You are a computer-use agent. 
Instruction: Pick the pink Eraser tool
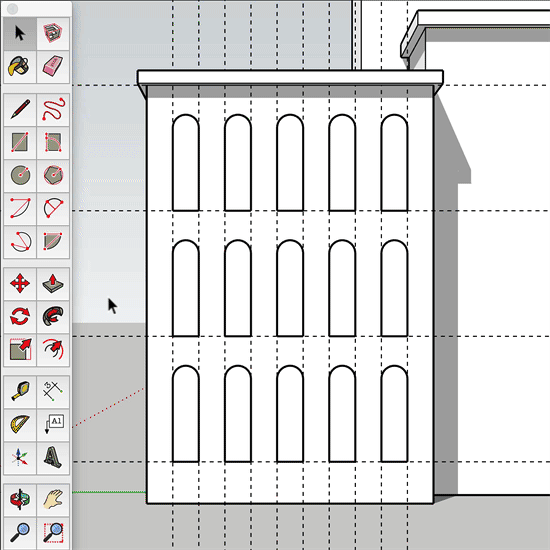(53, 67)
